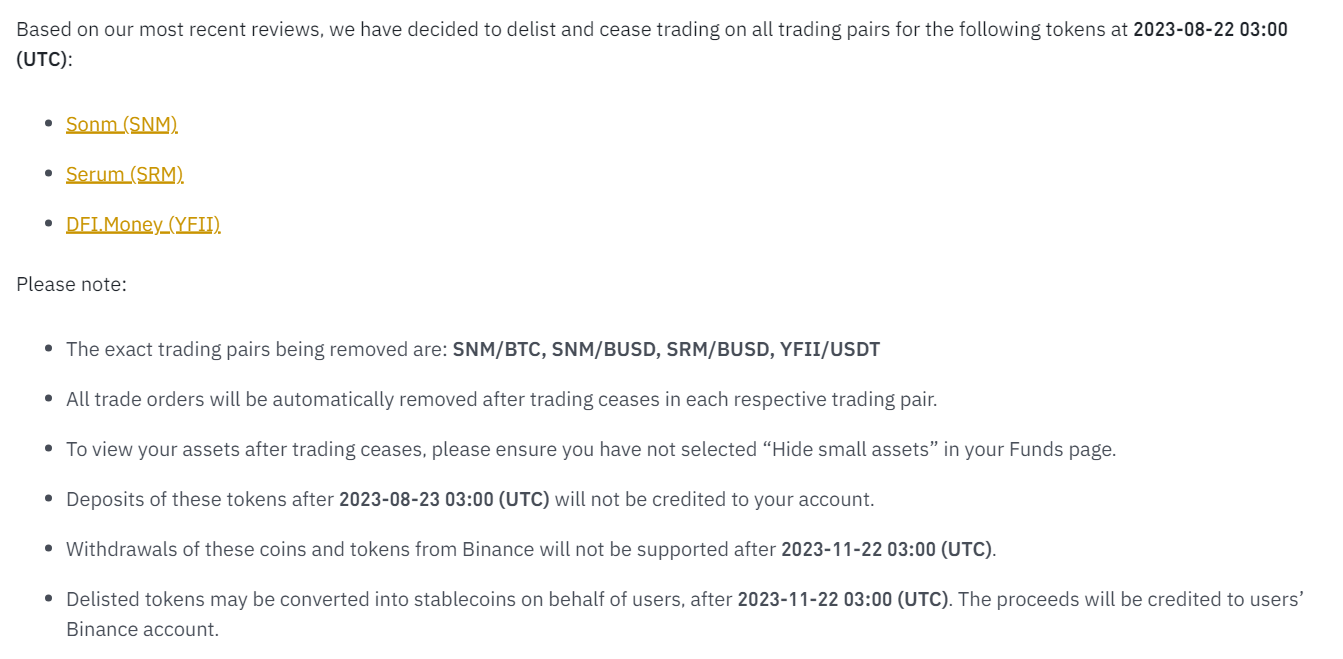Open the Serum (SRM) link
The image size is (1343, 659).
point(125,174)
